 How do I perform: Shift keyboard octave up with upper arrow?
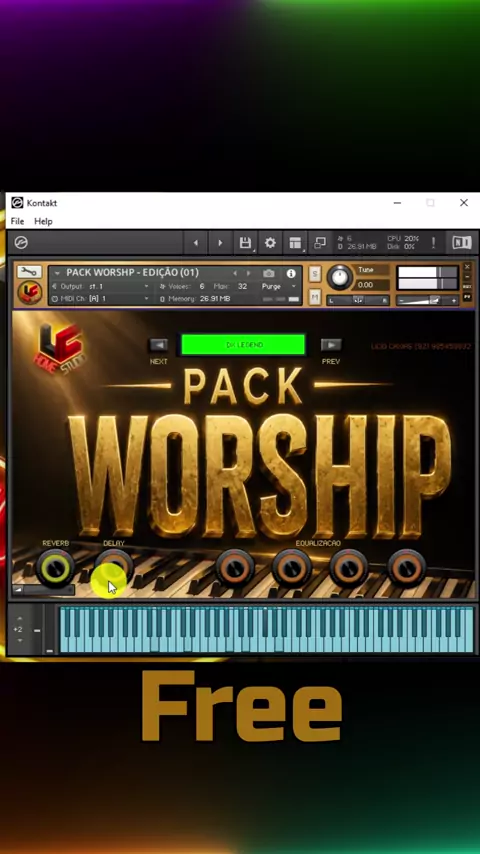tap(20, 619)
